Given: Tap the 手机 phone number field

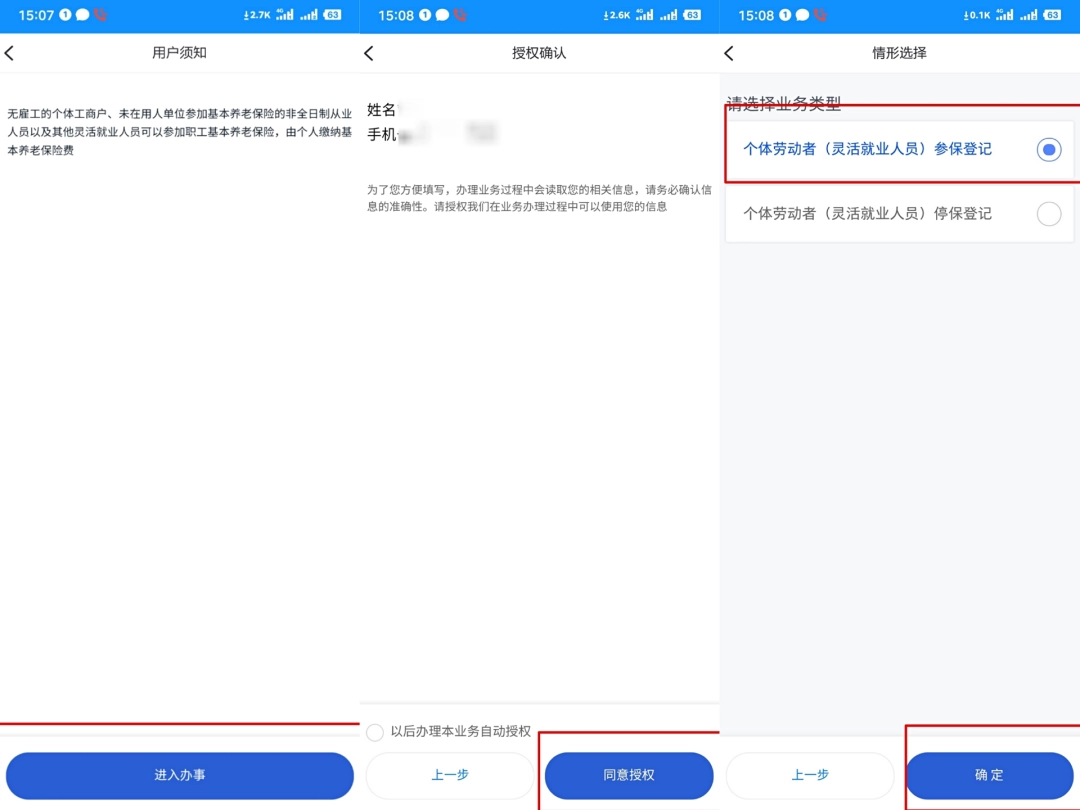Looking at the screenshot, I should pyautogui.click(x=432, y=134).
